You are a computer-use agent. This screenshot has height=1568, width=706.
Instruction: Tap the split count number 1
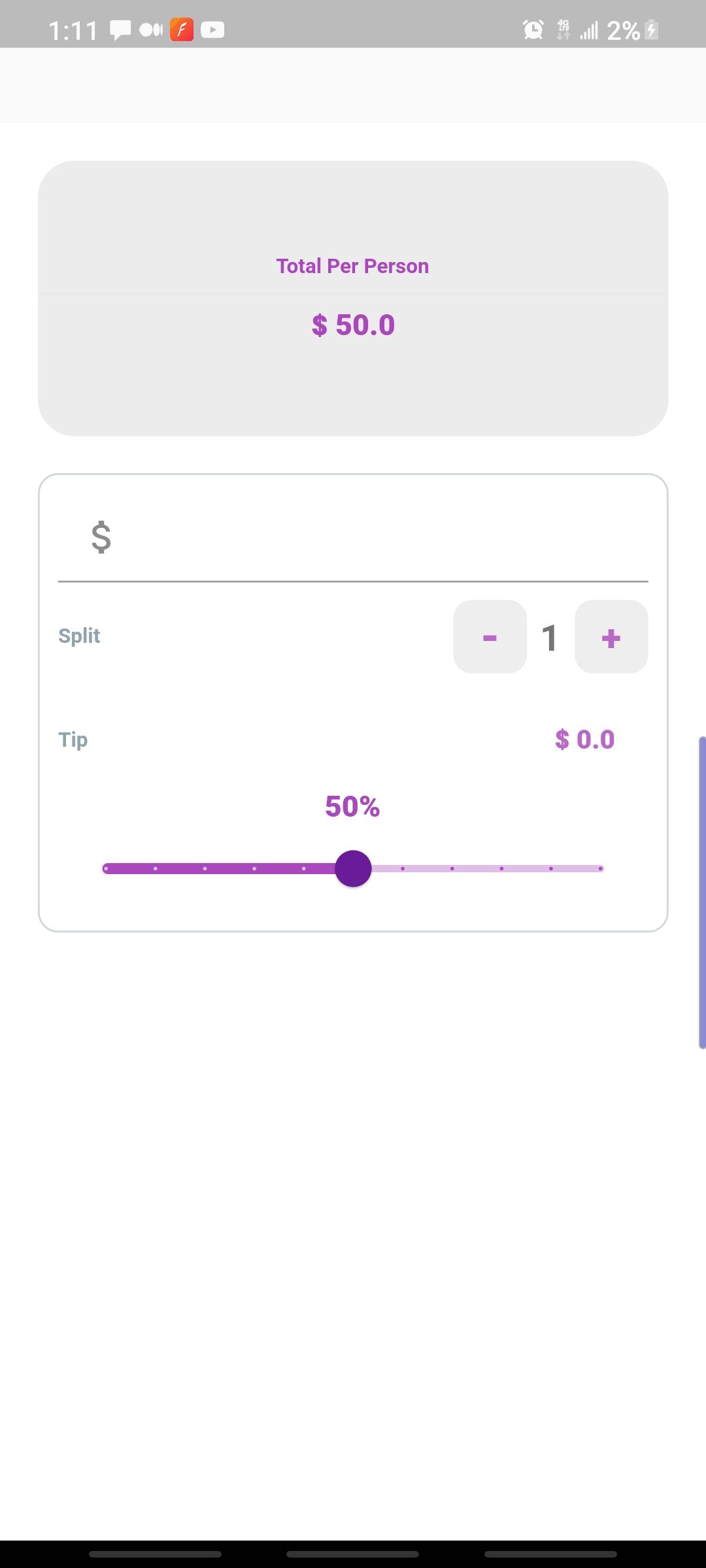point(550,638)
